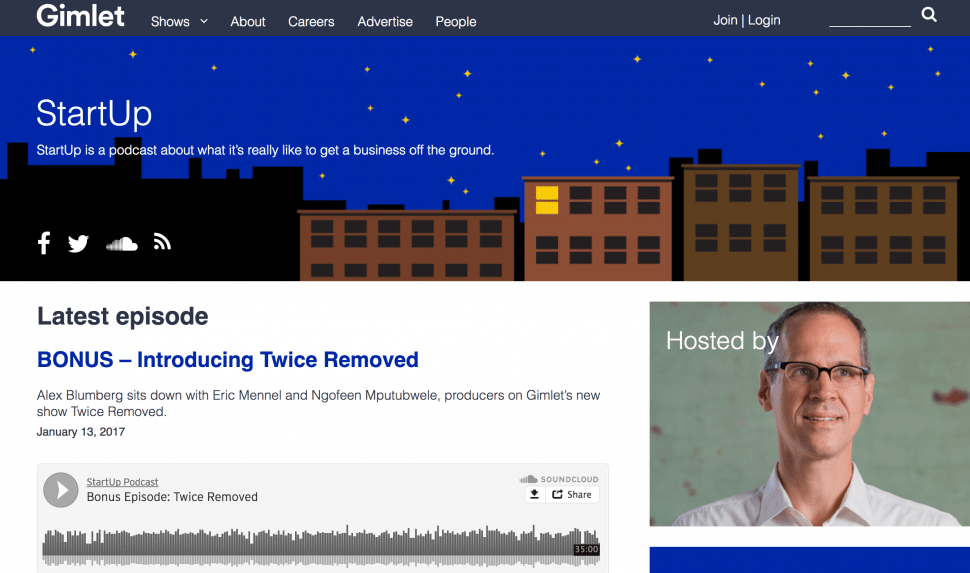Play the Bonus Episode audio

[61, 490]
